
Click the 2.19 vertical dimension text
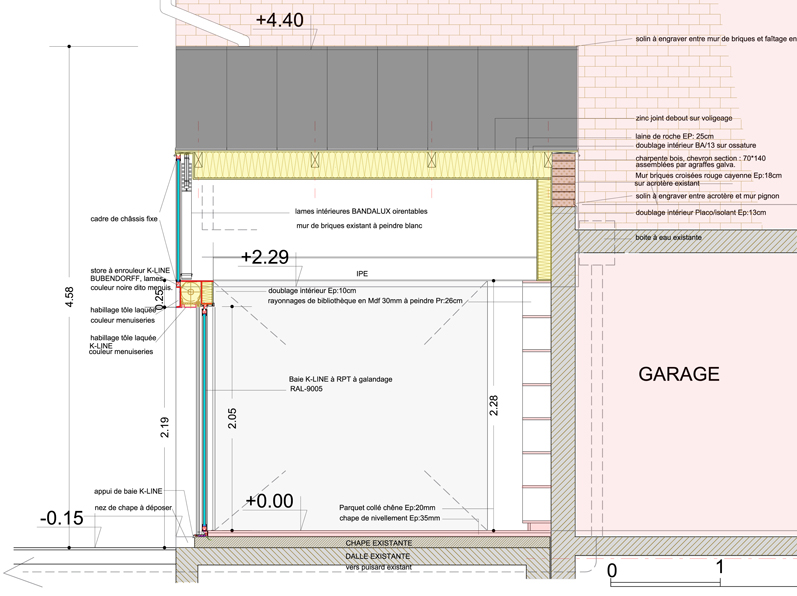tap(166, 427)
